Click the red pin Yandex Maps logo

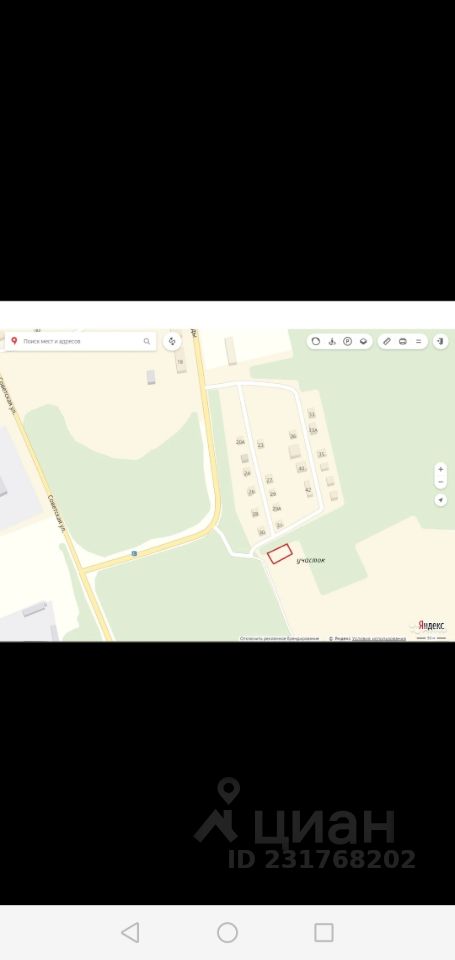click(14, 341)
